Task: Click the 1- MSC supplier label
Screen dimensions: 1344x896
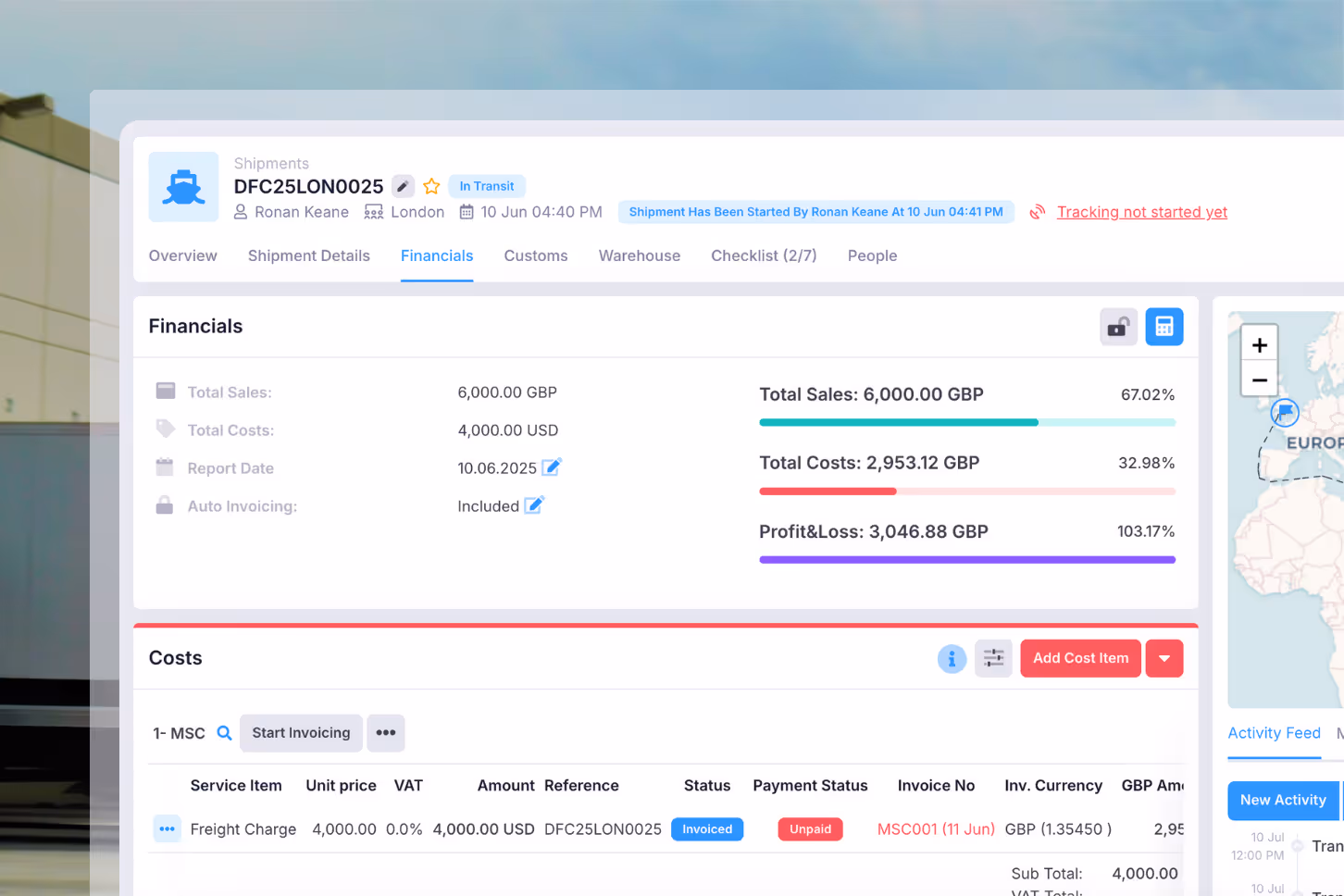Action: (x=180, y=733)
